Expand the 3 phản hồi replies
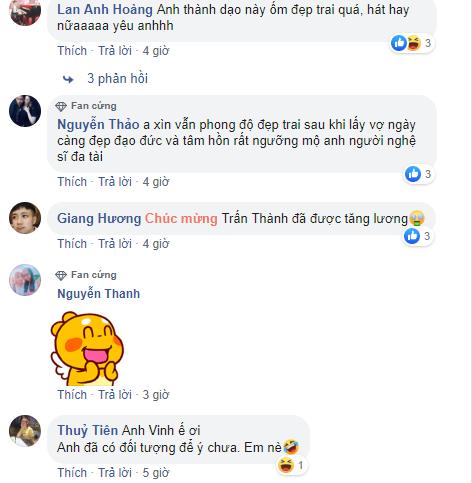Screen dimensions: 472x483 (x=117, y=79)
